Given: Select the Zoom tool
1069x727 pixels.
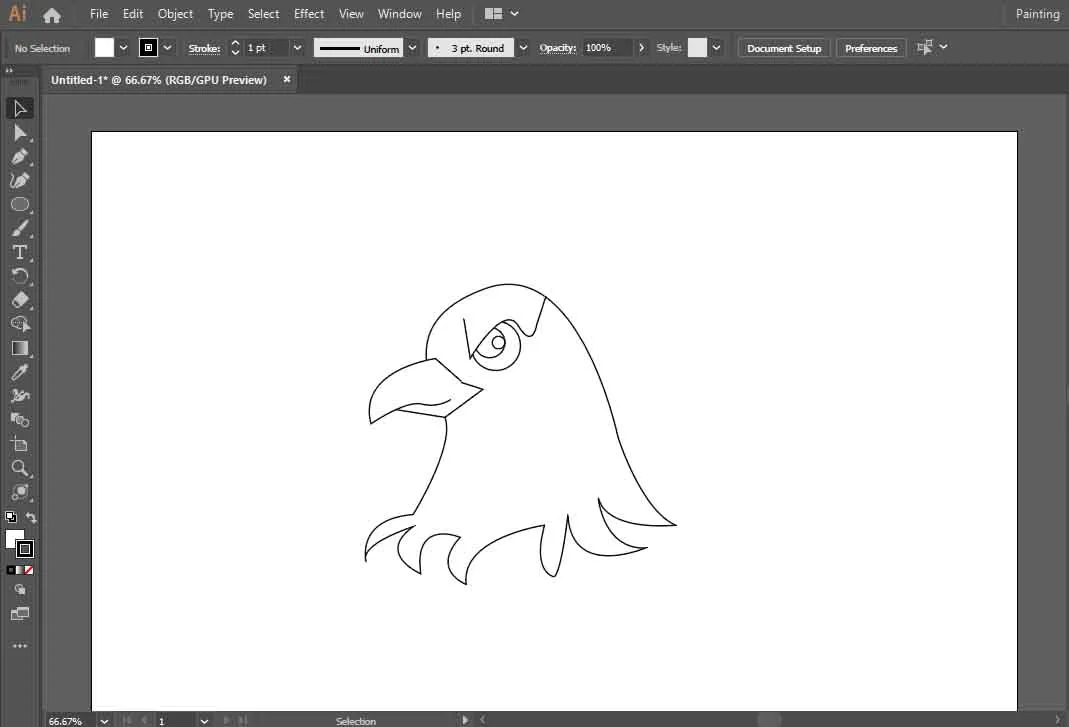Looking at the screenshot, I should (x=20, y=468).
